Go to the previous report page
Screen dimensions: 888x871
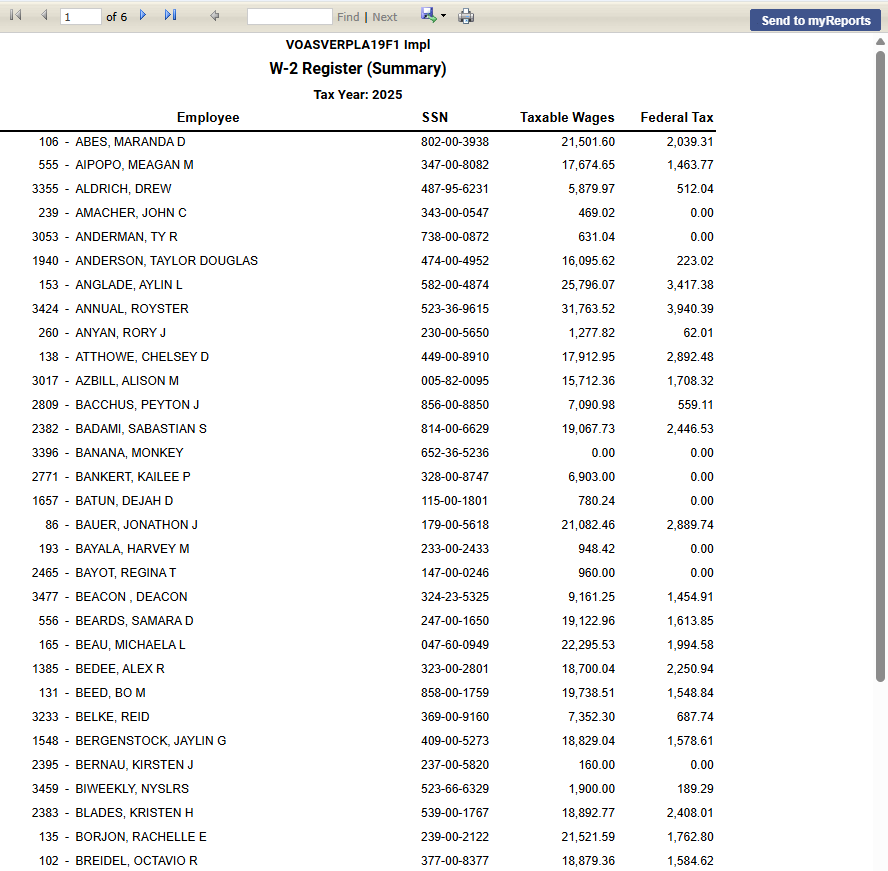click(x=44, y=16)
